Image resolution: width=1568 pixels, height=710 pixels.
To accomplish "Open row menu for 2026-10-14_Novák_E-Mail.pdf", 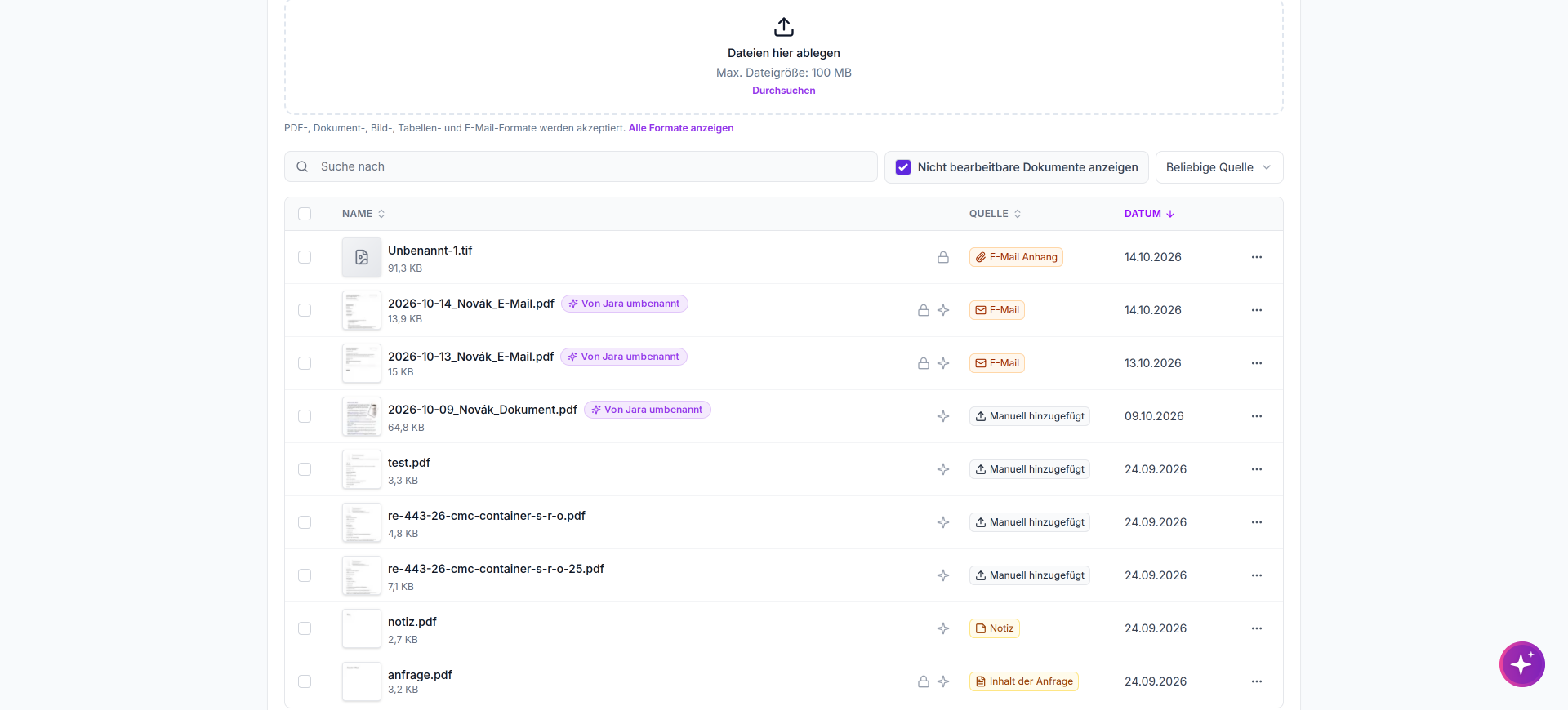I will point(1257,310).
